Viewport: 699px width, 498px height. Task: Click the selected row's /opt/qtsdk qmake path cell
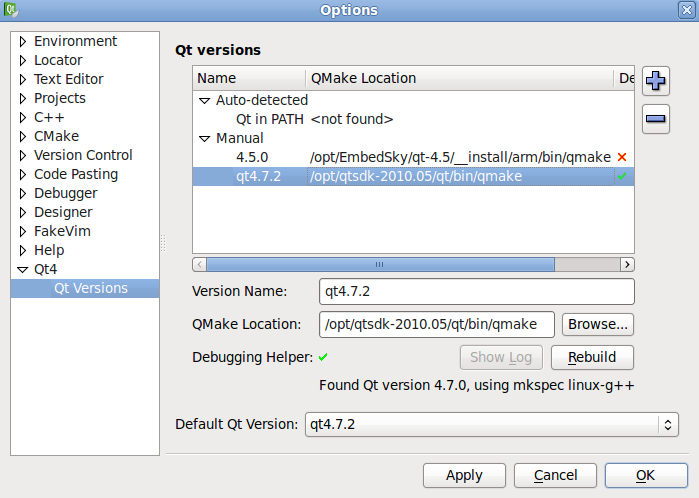pyautogui.click(x=415, y=176)
